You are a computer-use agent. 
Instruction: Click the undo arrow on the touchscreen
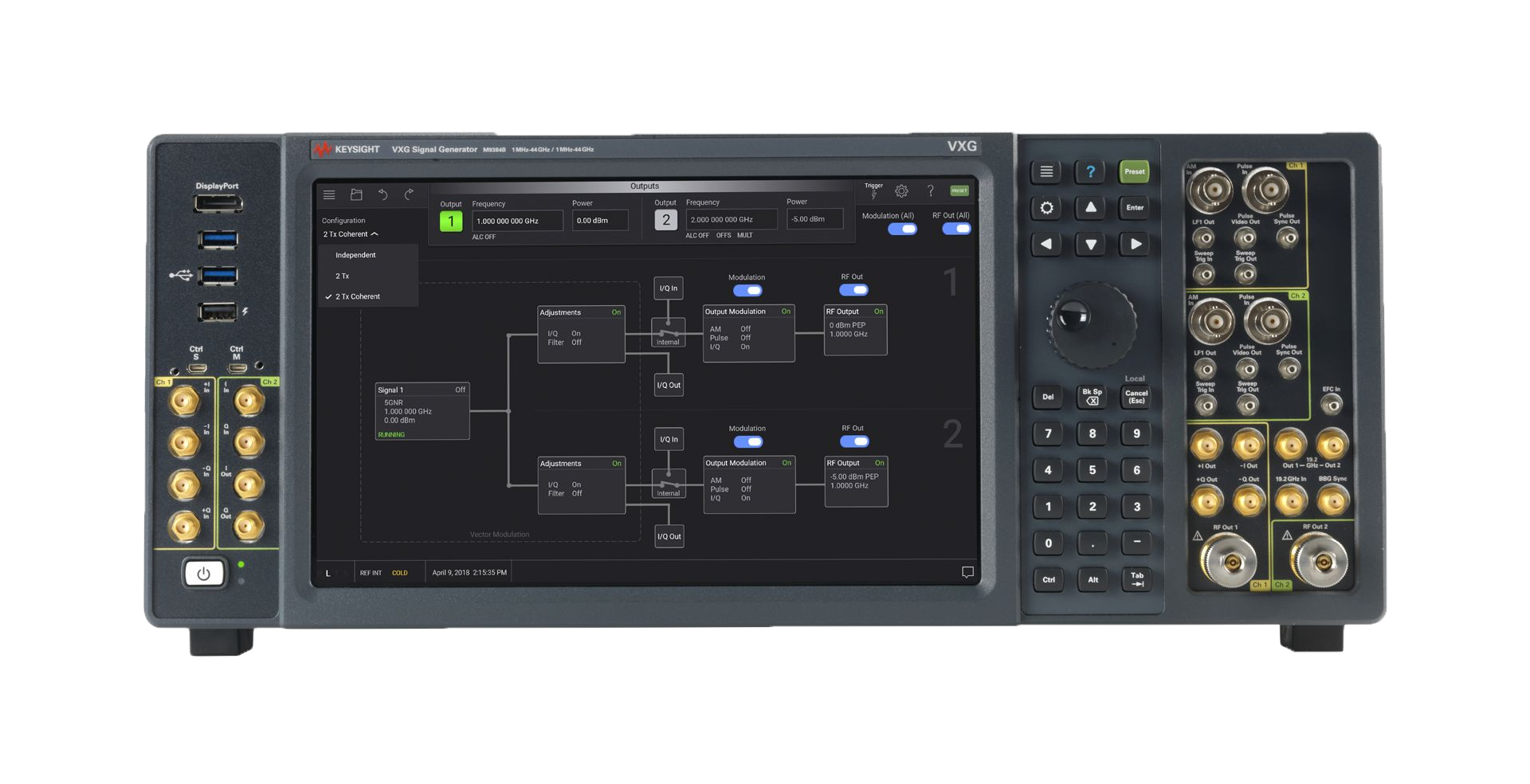382,194
